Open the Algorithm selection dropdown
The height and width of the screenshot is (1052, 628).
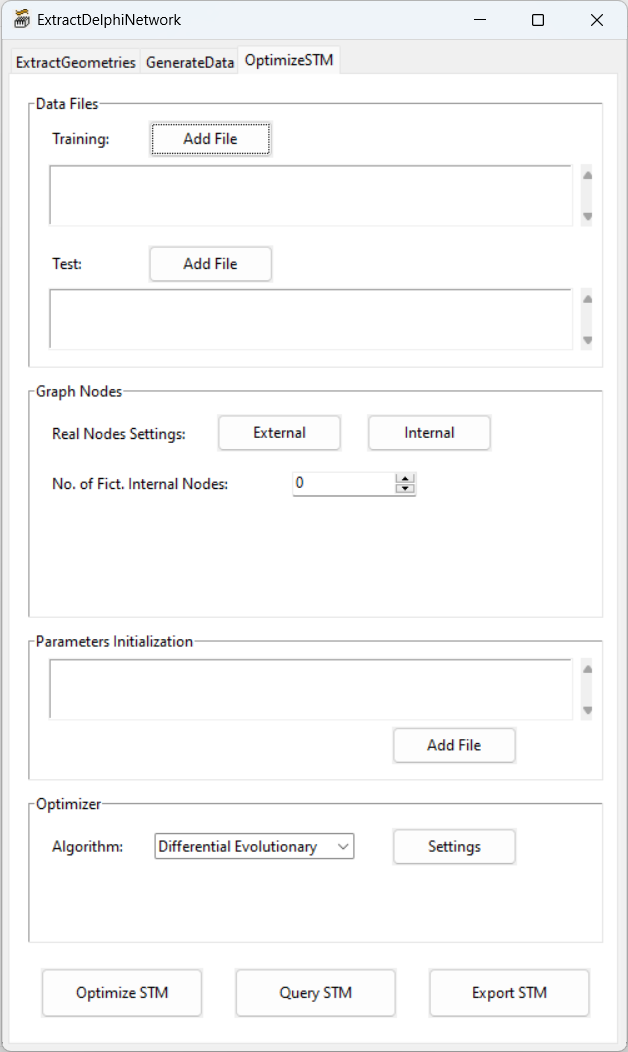343,846
